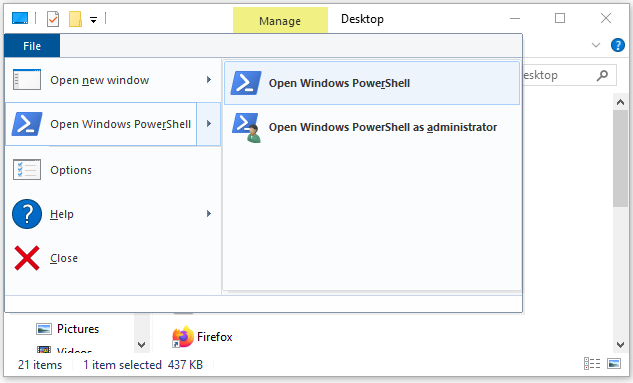633x383 pixels.
Task: Open the File tab
Action: point(32,46)
